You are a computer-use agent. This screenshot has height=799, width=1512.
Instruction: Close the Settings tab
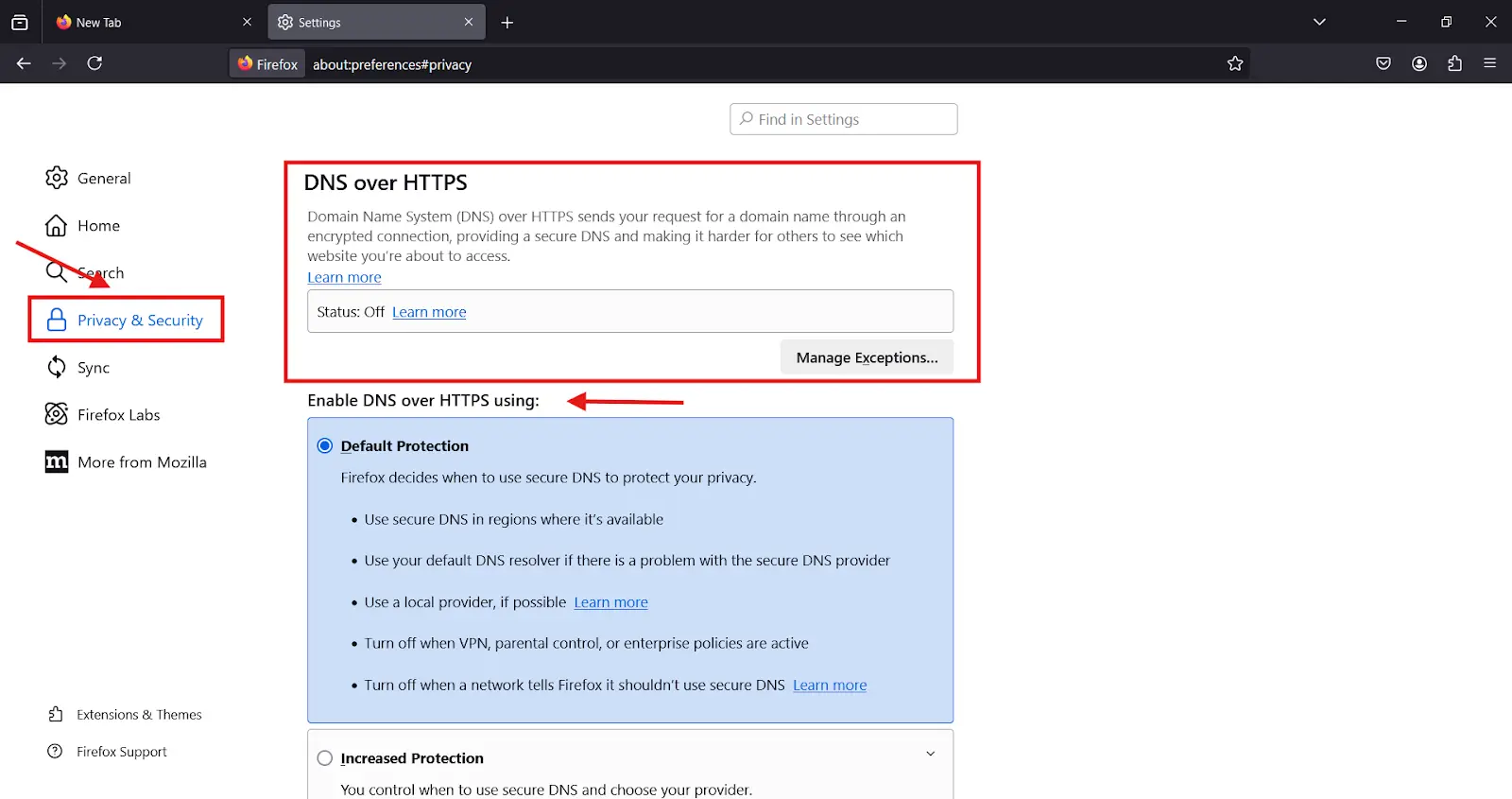[x=469, y=22]
